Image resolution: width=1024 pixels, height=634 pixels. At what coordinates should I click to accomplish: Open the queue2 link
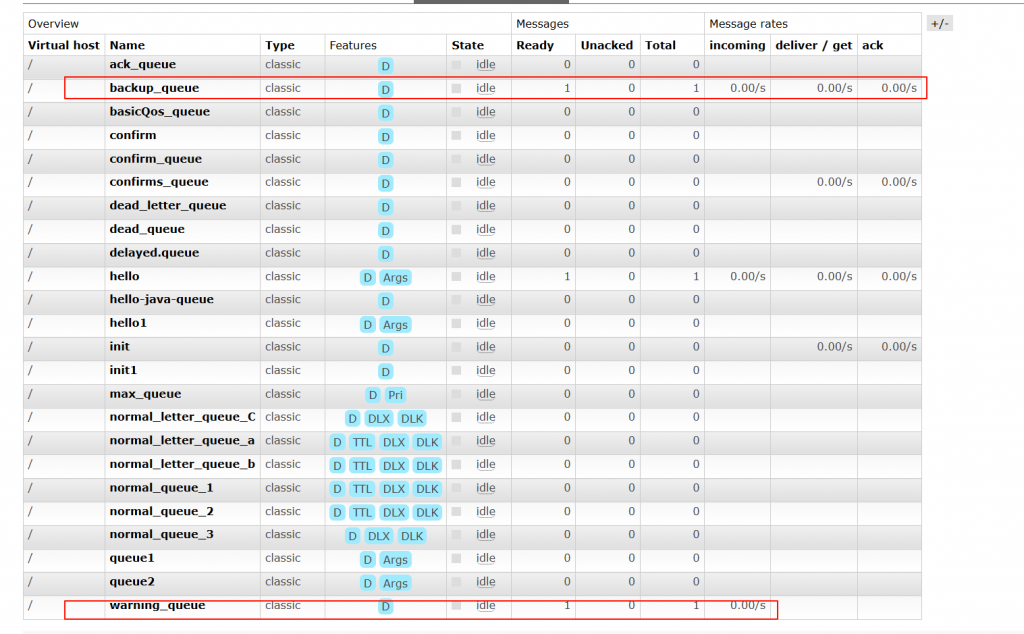pos(132,582)
